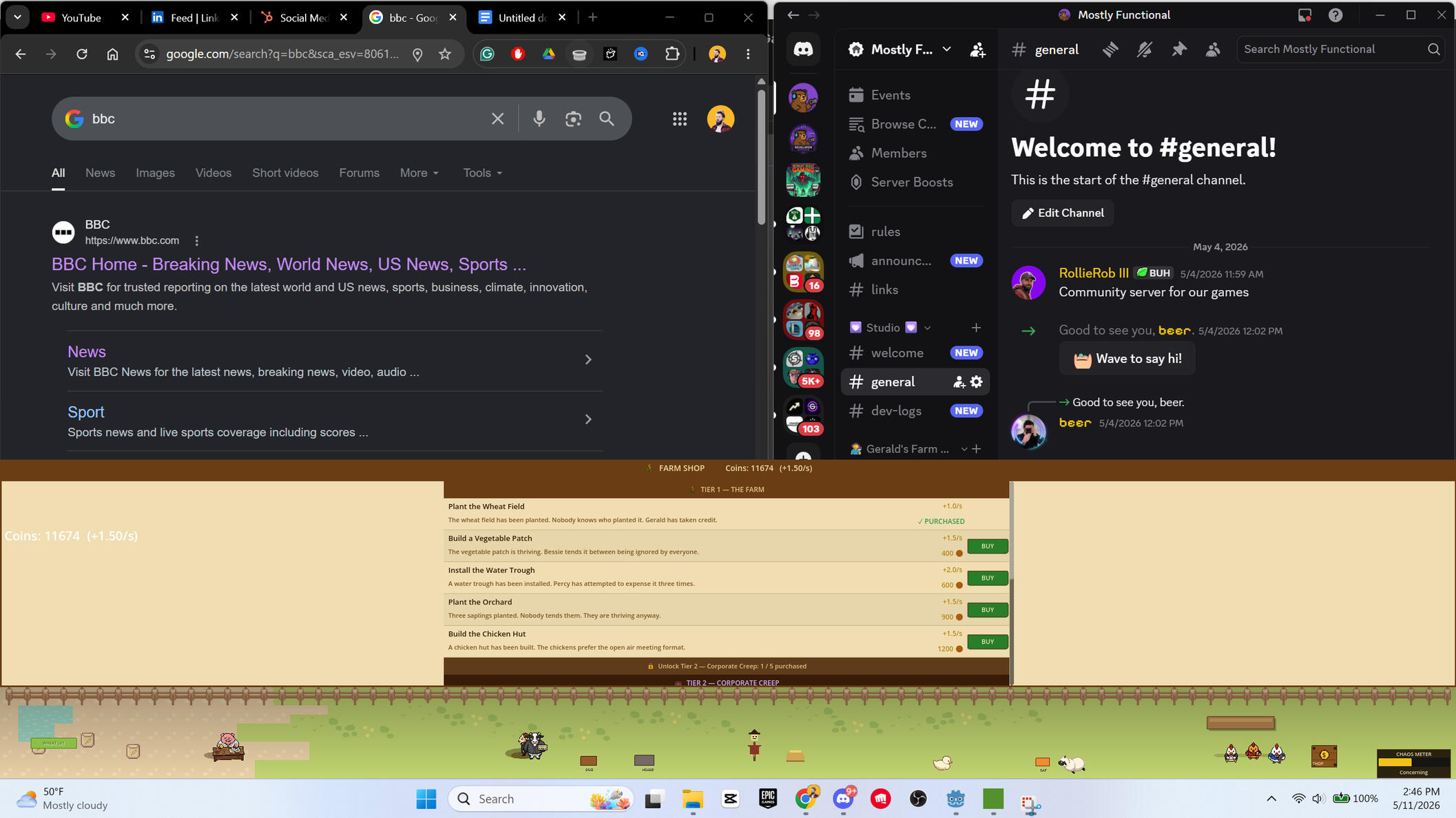1456x818 pixels.
Task: Open the general channel settings gear
Action: pyautogui.click(x=977, y=381)
